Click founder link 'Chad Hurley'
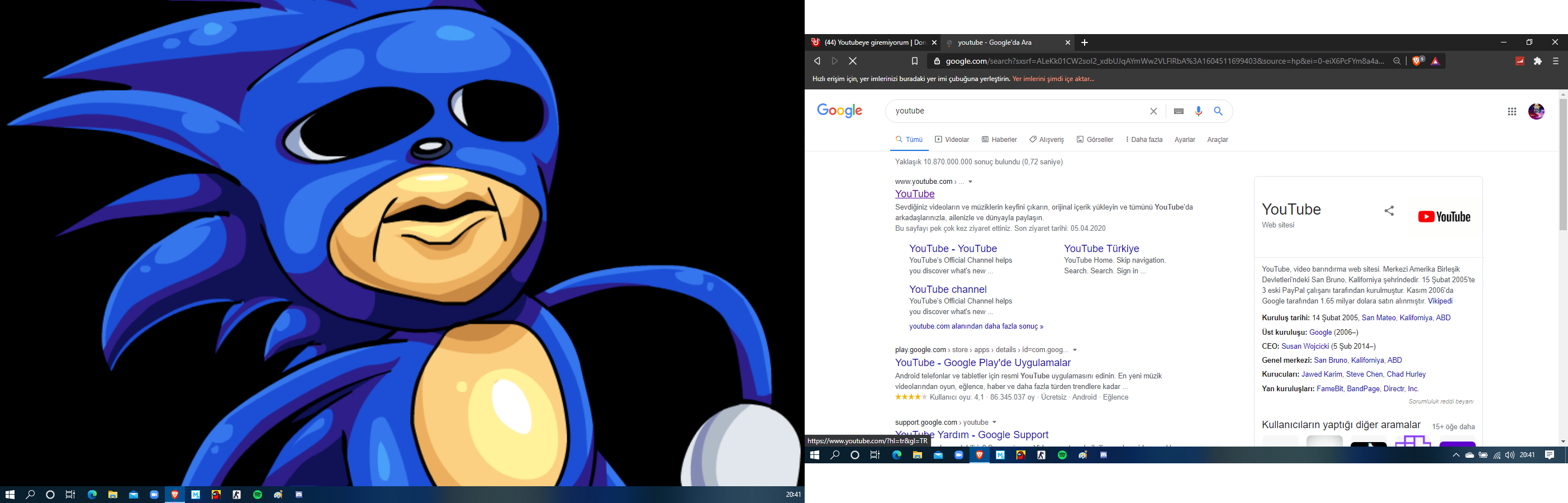This screenshot has height=503, width=1568. point(1406,374)
